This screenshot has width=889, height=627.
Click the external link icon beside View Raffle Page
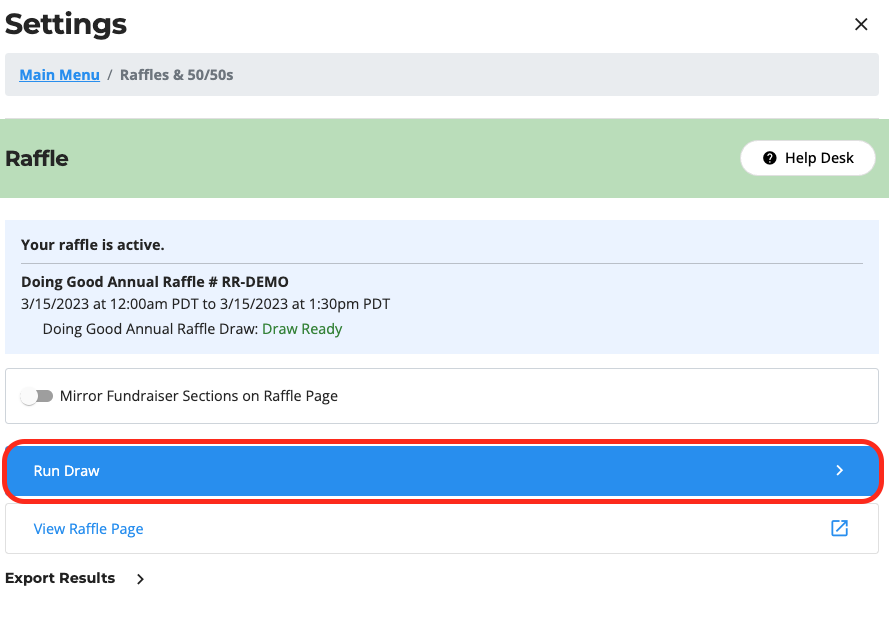[x=840, y=528]
